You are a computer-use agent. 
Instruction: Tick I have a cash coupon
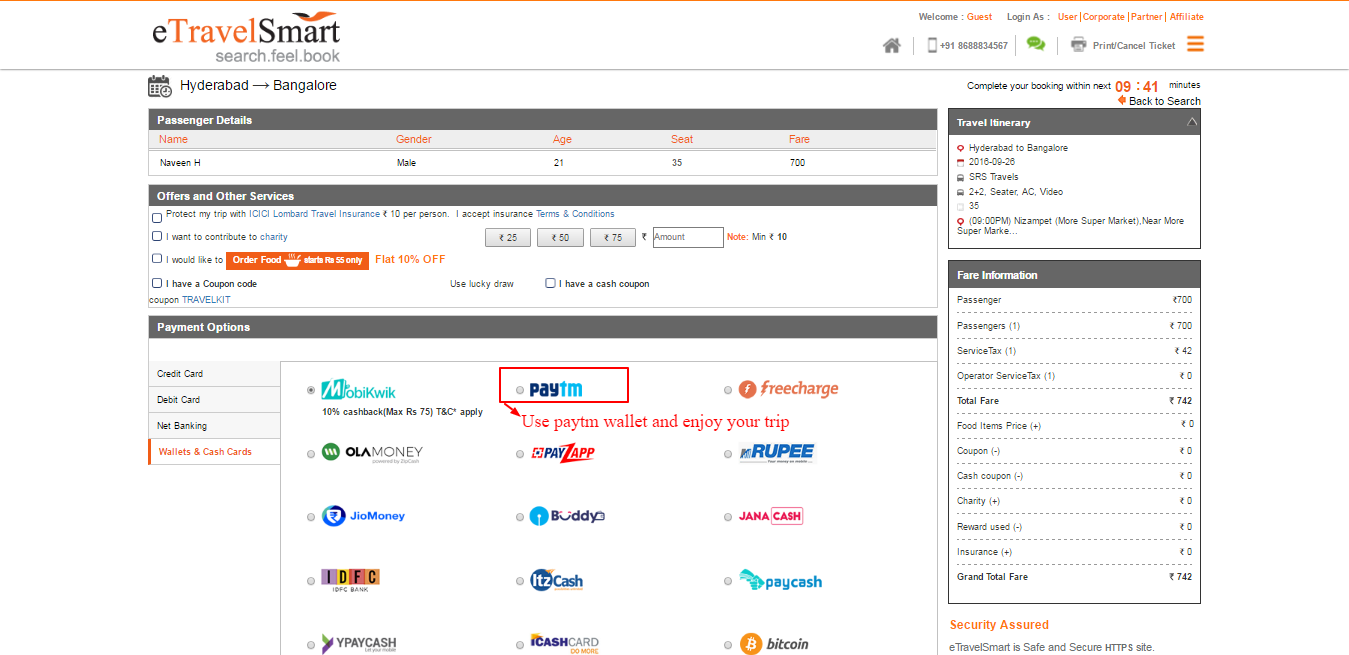[550, 283]
